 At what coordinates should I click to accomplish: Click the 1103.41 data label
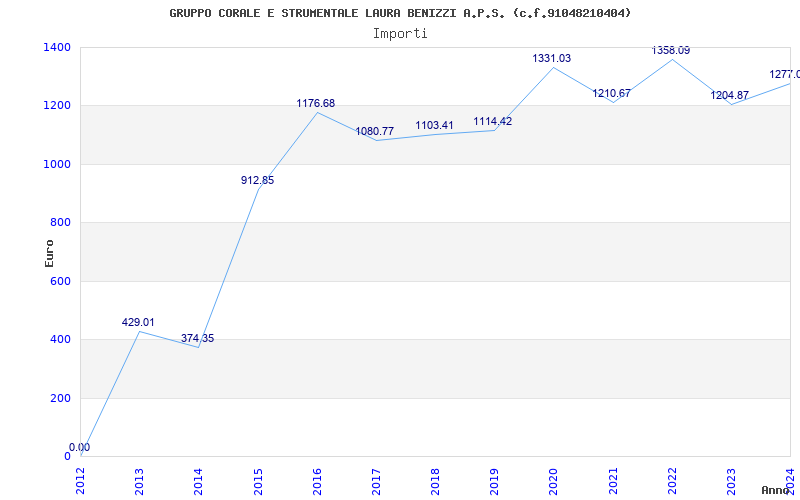pos(434,126)
